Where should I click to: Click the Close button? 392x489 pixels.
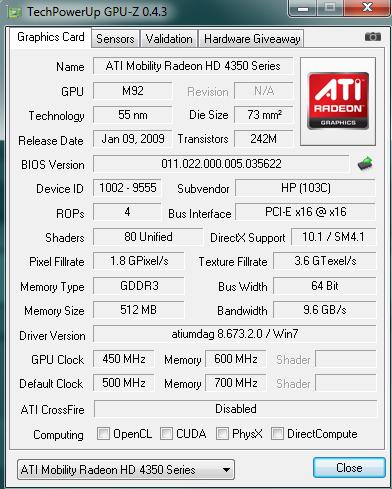pos(349,468)
